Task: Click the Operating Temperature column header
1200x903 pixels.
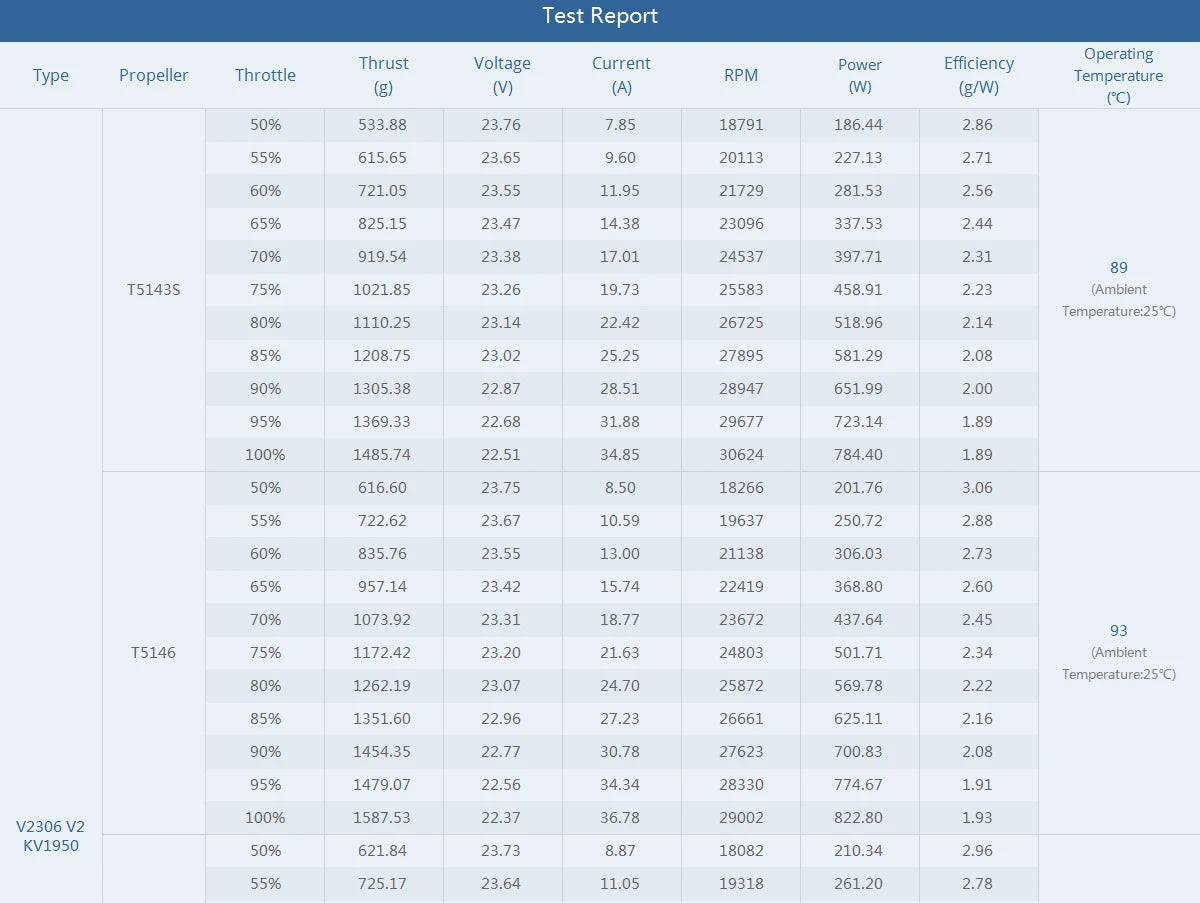Action: 1118,75
